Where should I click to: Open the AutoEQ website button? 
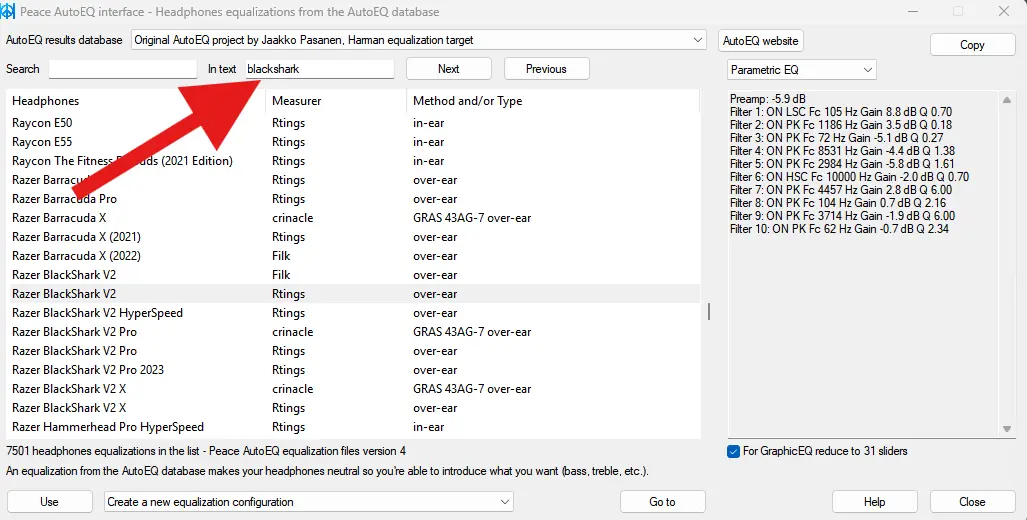(x=760, y=41)
